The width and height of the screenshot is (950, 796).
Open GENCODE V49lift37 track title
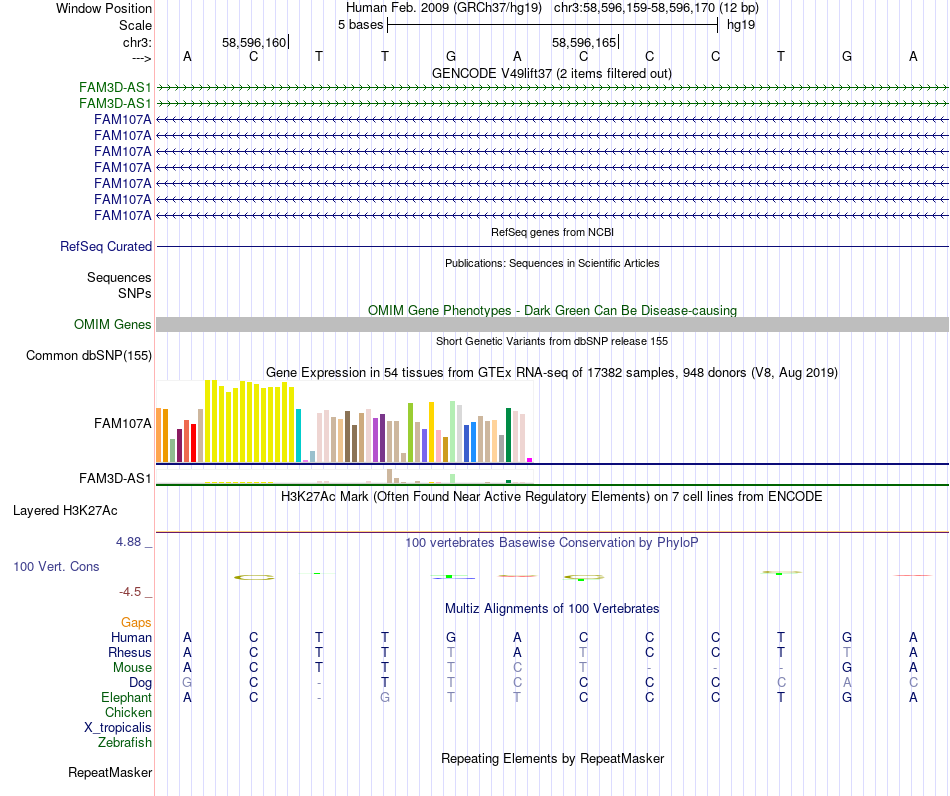pyautogui.click(x=551, y=73)
